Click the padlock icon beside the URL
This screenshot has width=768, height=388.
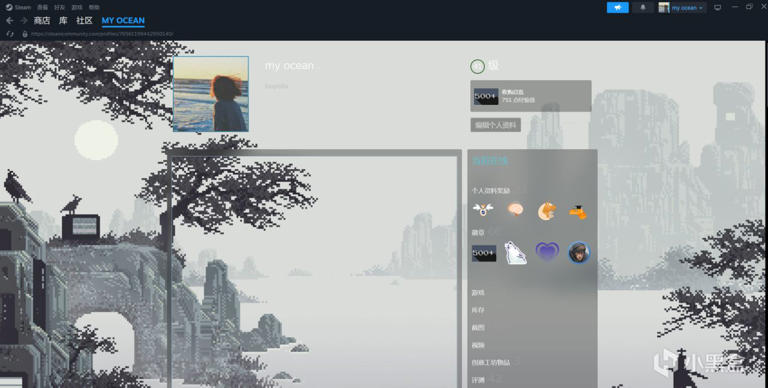24,34
